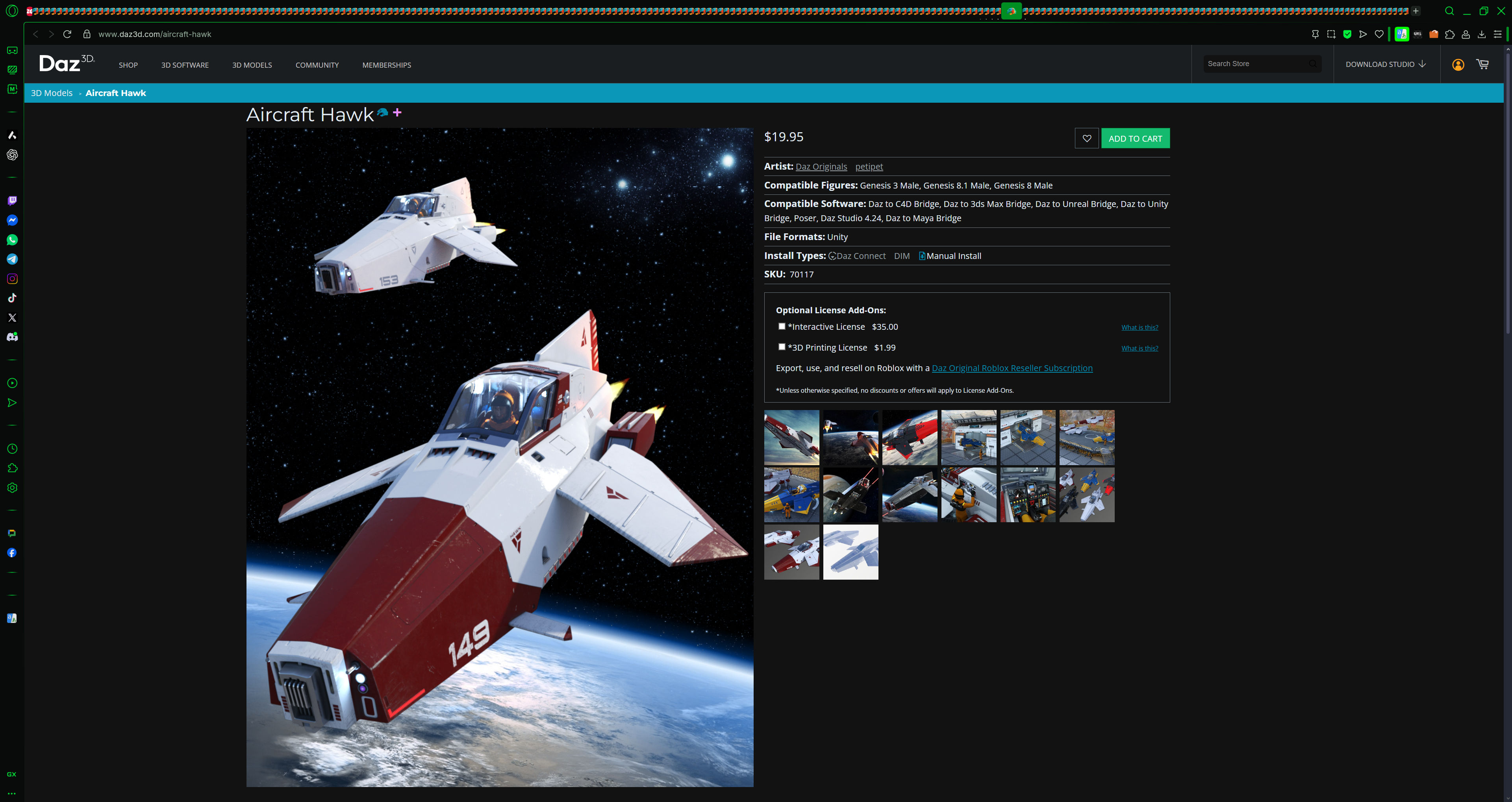Open WhatsApp in the sidebar
1512x802 pixels.
pos(12,239)
